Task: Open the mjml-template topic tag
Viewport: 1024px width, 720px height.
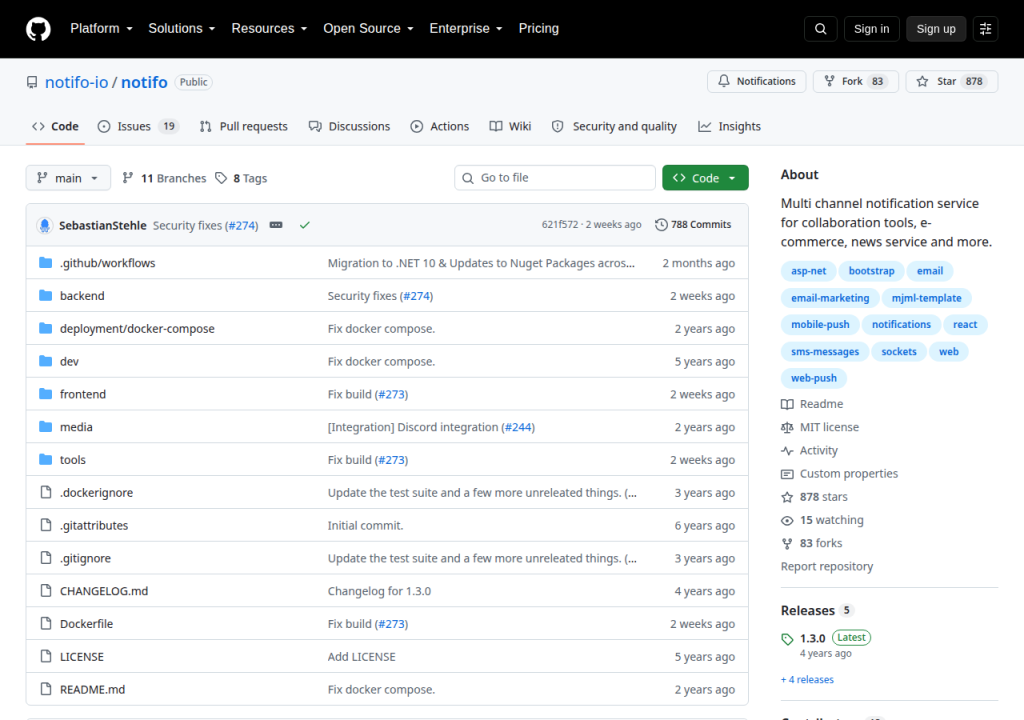Action: coord(926,298)
